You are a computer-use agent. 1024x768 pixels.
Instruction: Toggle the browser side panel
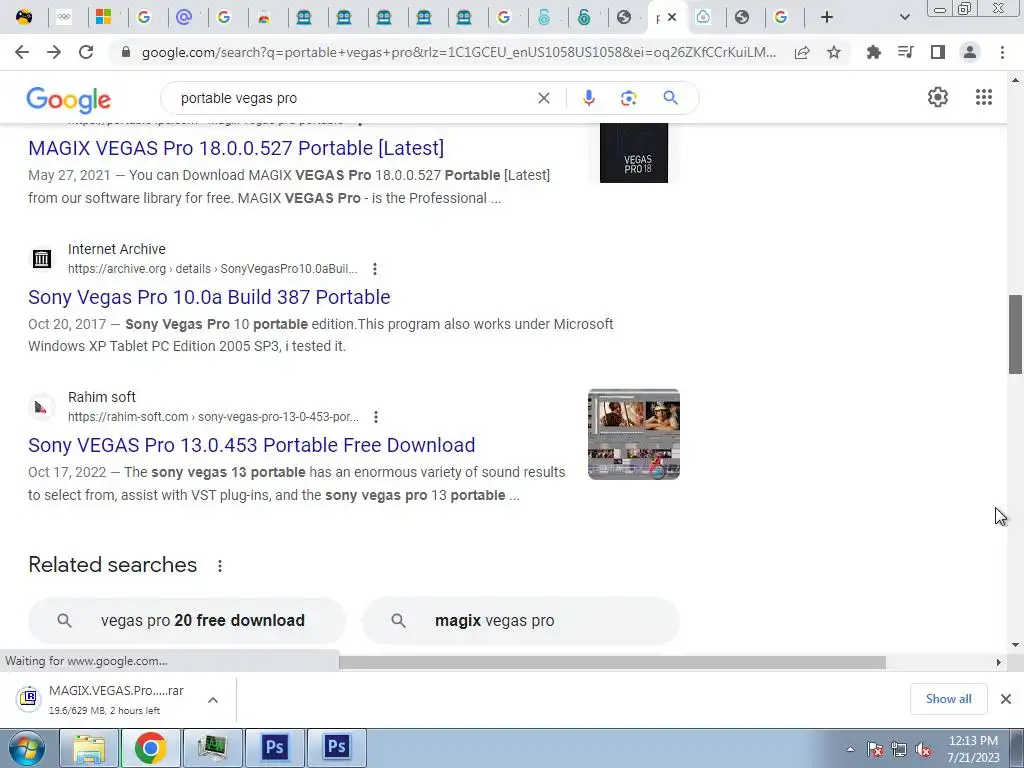coord(938,52)
